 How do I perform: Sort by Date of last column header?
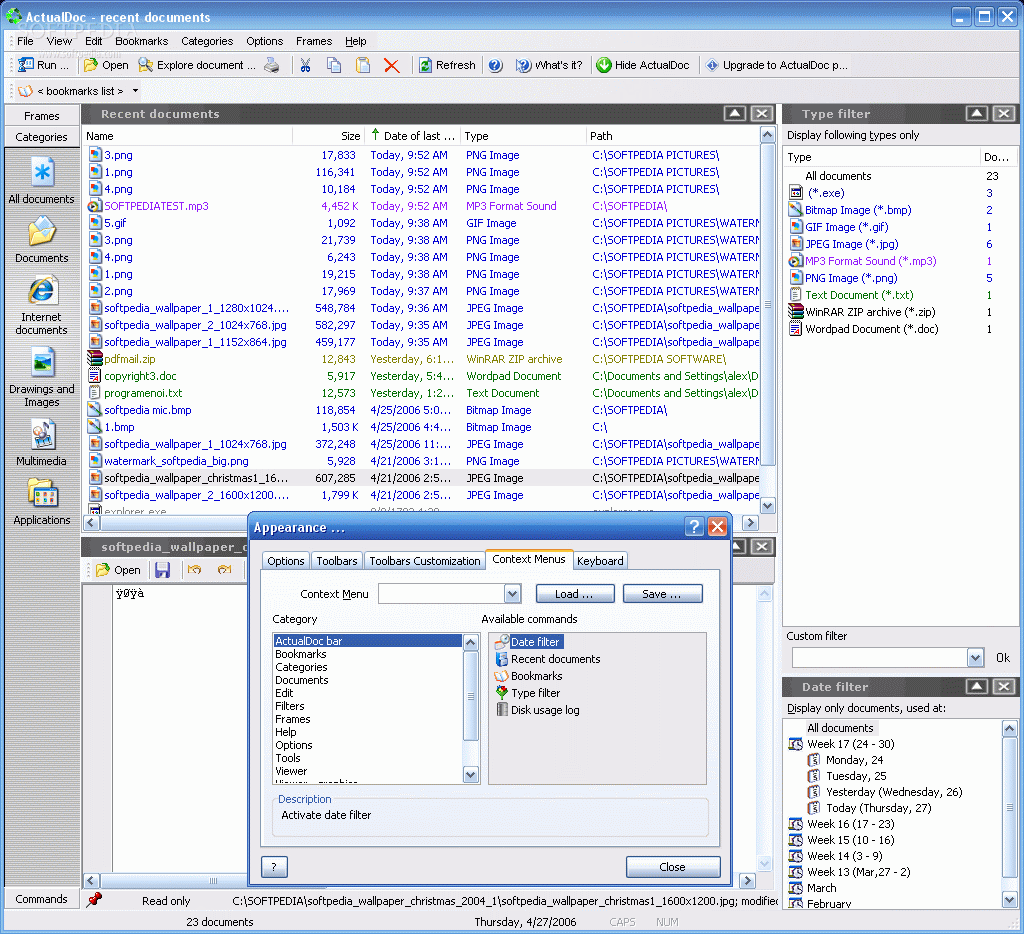coord(413,136)
